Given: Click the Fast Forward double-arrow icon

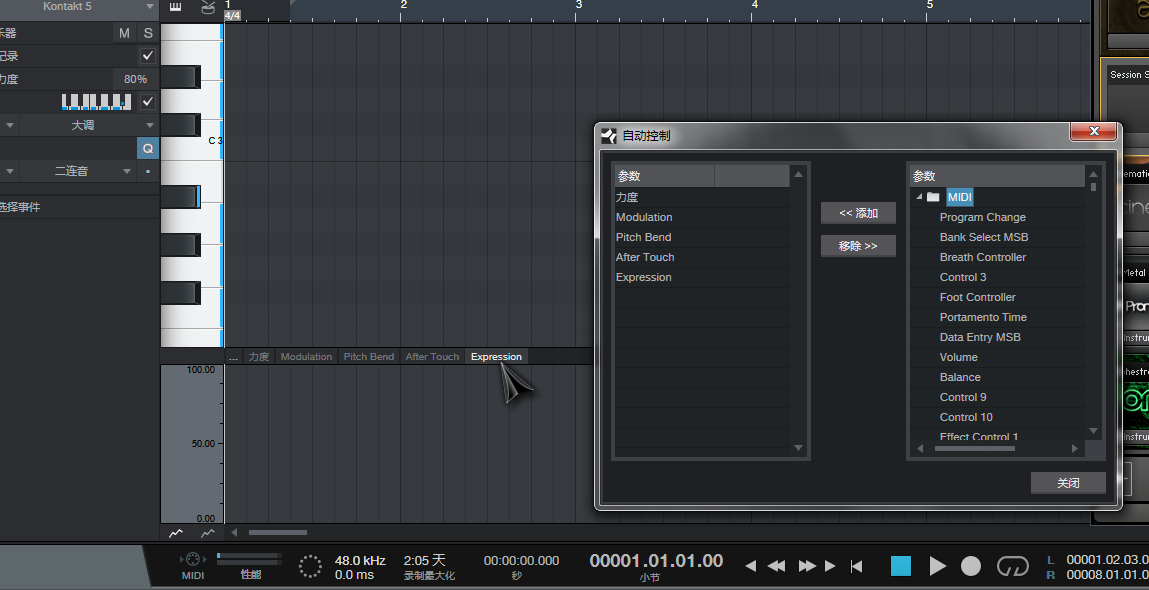Looking at the screenshot, I should pyautogui.click(x=807, y=566).
